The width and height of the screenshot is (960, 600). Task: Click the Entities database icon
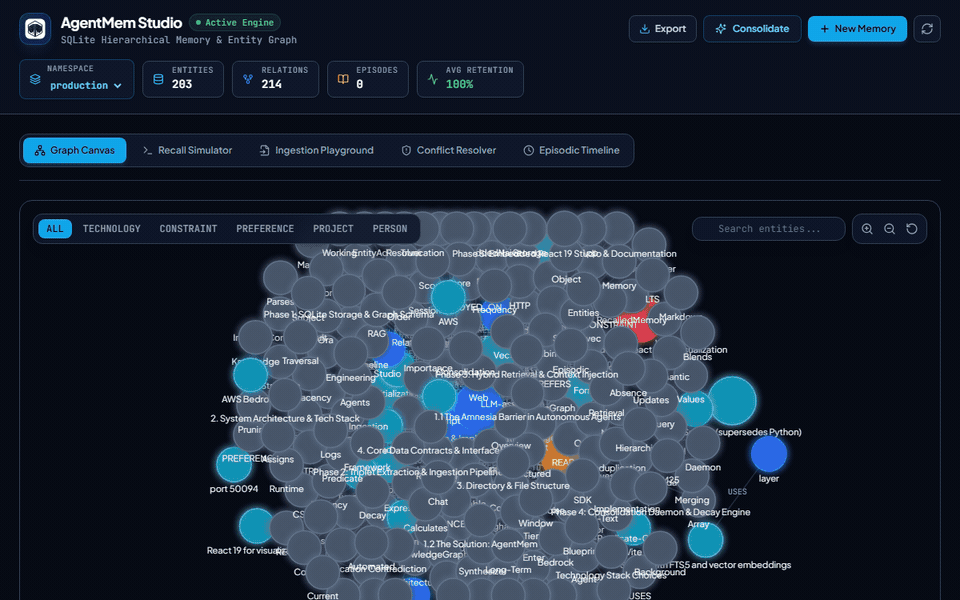pos(158,79)
